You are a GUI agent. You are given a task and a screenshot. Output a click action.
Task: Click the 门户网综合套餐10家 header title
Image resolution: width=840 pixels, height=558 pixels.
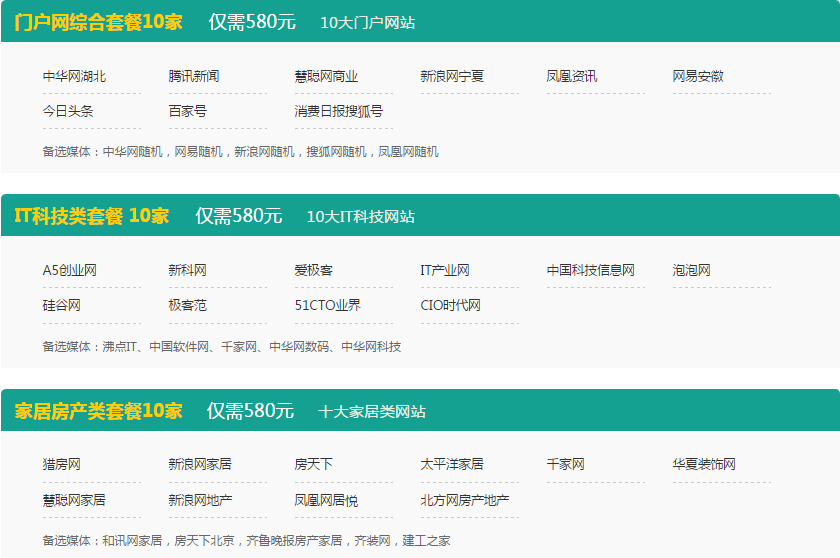[x=98, y=21]
